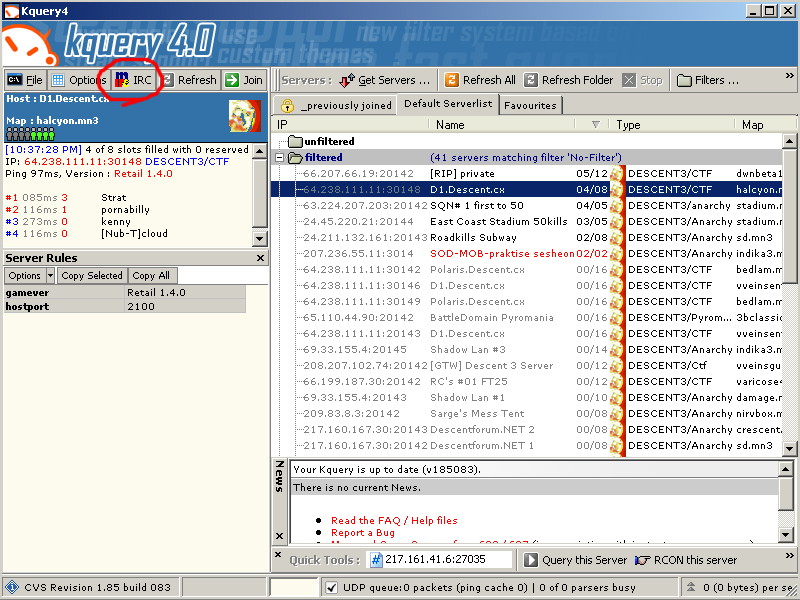The image size is (800, 600).
Task: Launch the IRC client button
Action: tap(134, 80)
